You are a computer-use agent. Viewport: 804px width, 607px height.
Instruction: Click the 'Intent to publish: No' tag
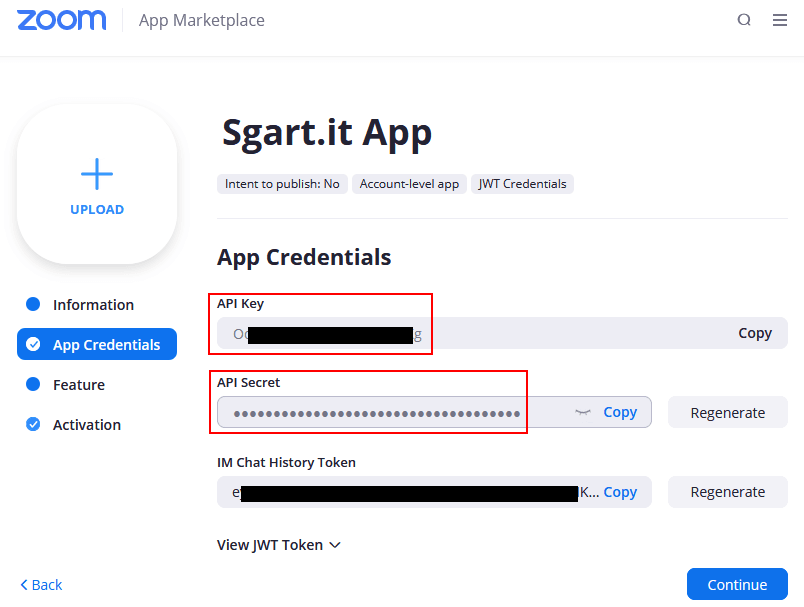282,184
